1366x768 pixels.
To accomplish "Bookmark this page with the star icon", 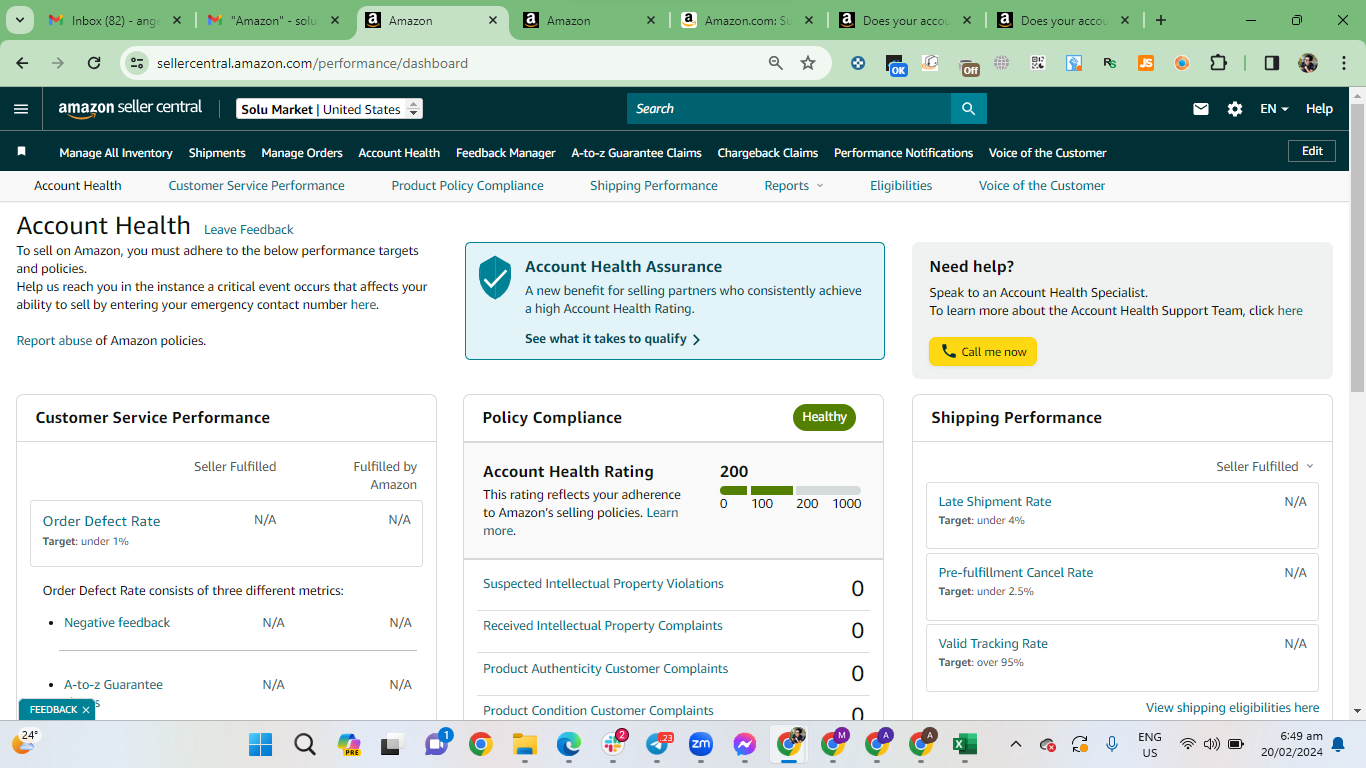I will (x=808, y=63).
